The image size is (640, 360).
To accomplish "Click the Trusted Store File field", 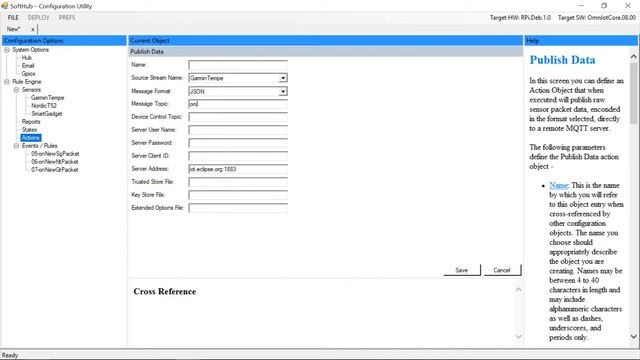I will [238, 182].
